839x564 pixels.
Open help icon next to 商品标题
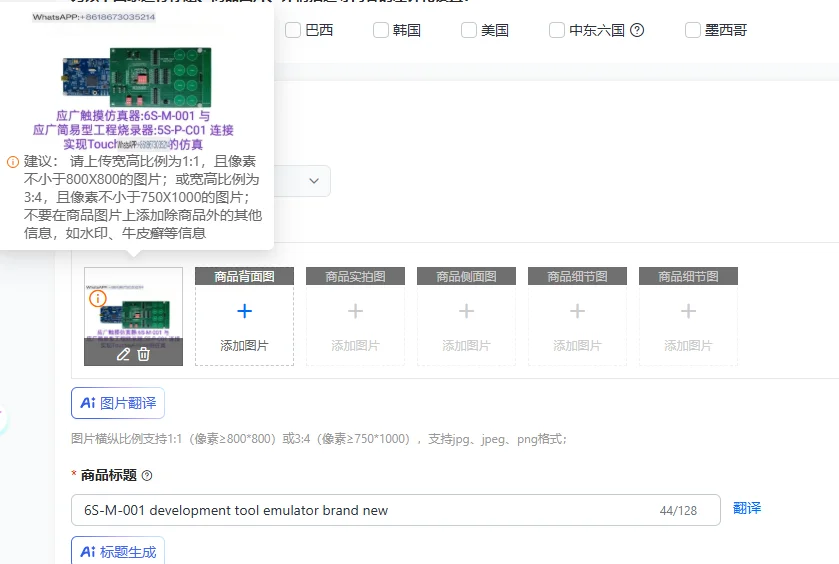[147, 475]
